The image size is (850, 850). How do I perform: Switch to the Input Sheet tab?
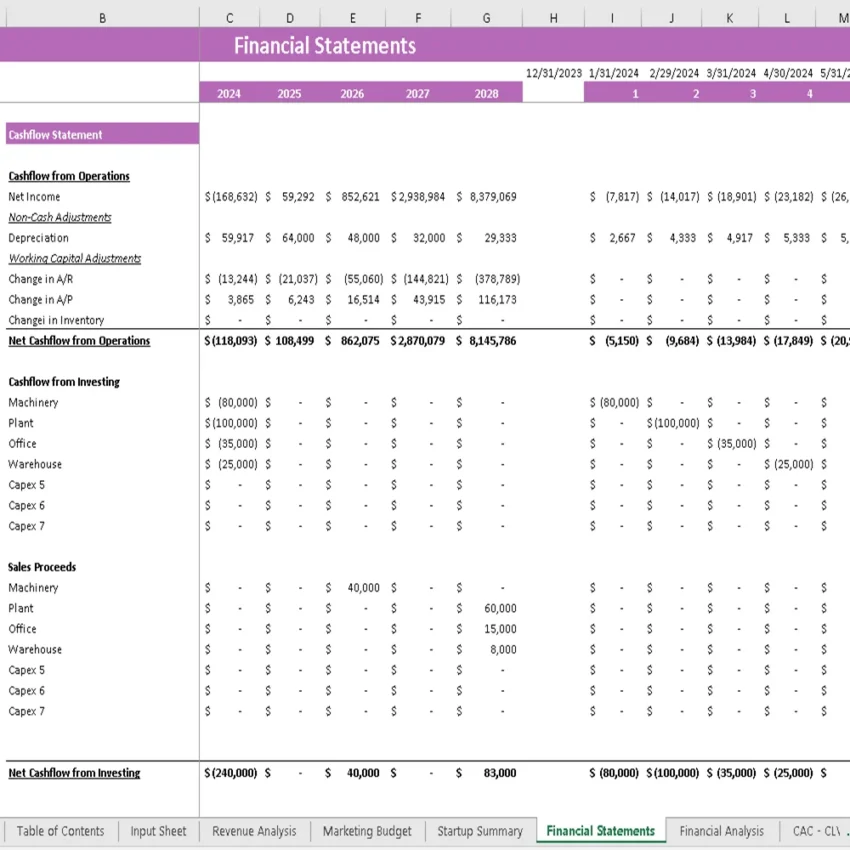(x=157, y=831)
